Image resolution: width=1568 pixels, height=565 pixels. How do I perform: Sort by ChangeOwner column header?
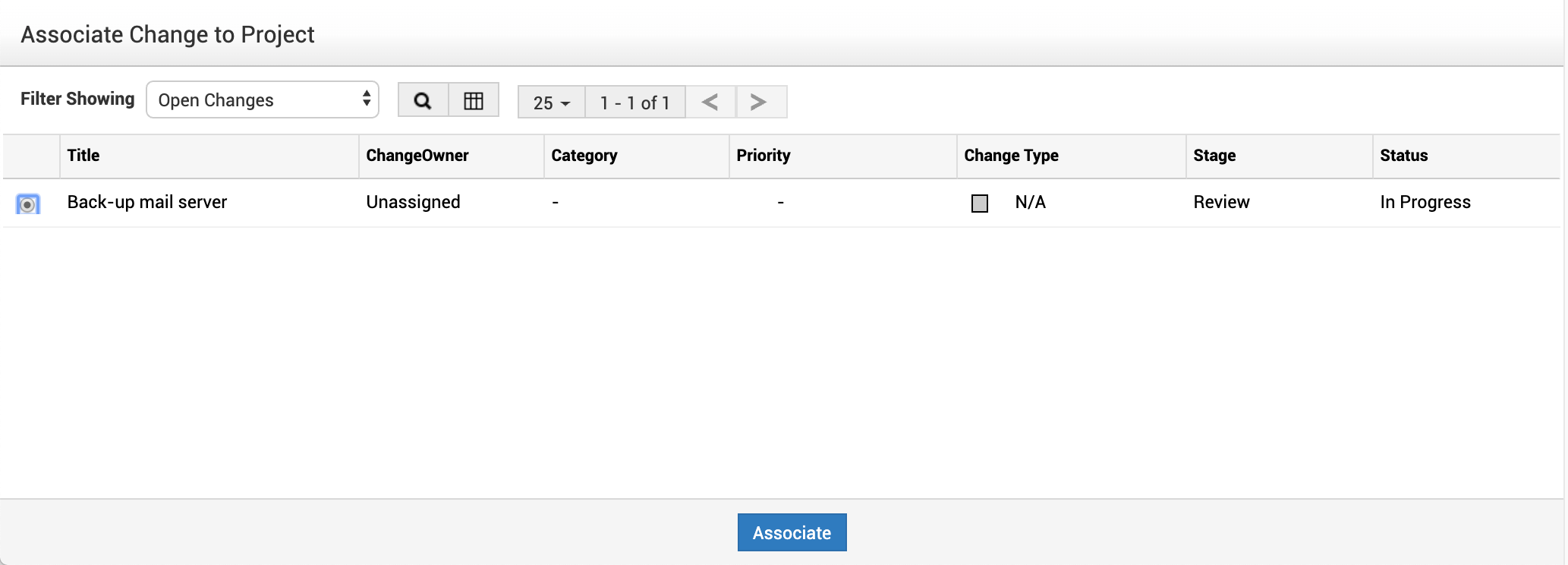pos(417,156)
